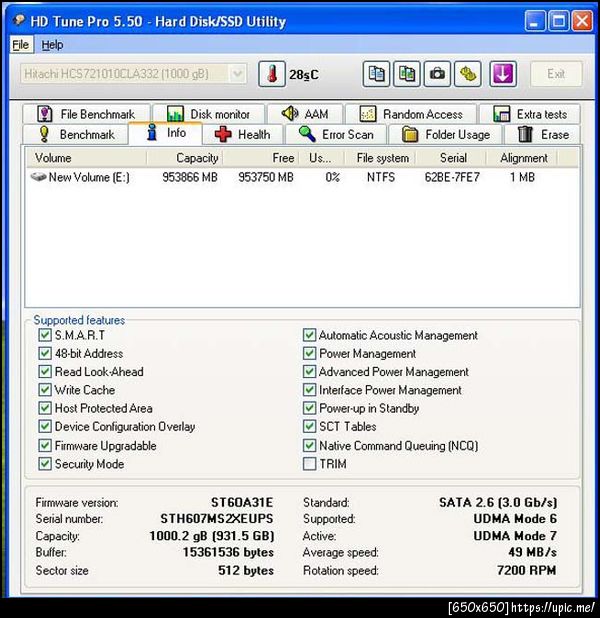Viewport: 600px width, 618px height.
Task: Click the thermometer temperature icon
Action: click(272, 74)
